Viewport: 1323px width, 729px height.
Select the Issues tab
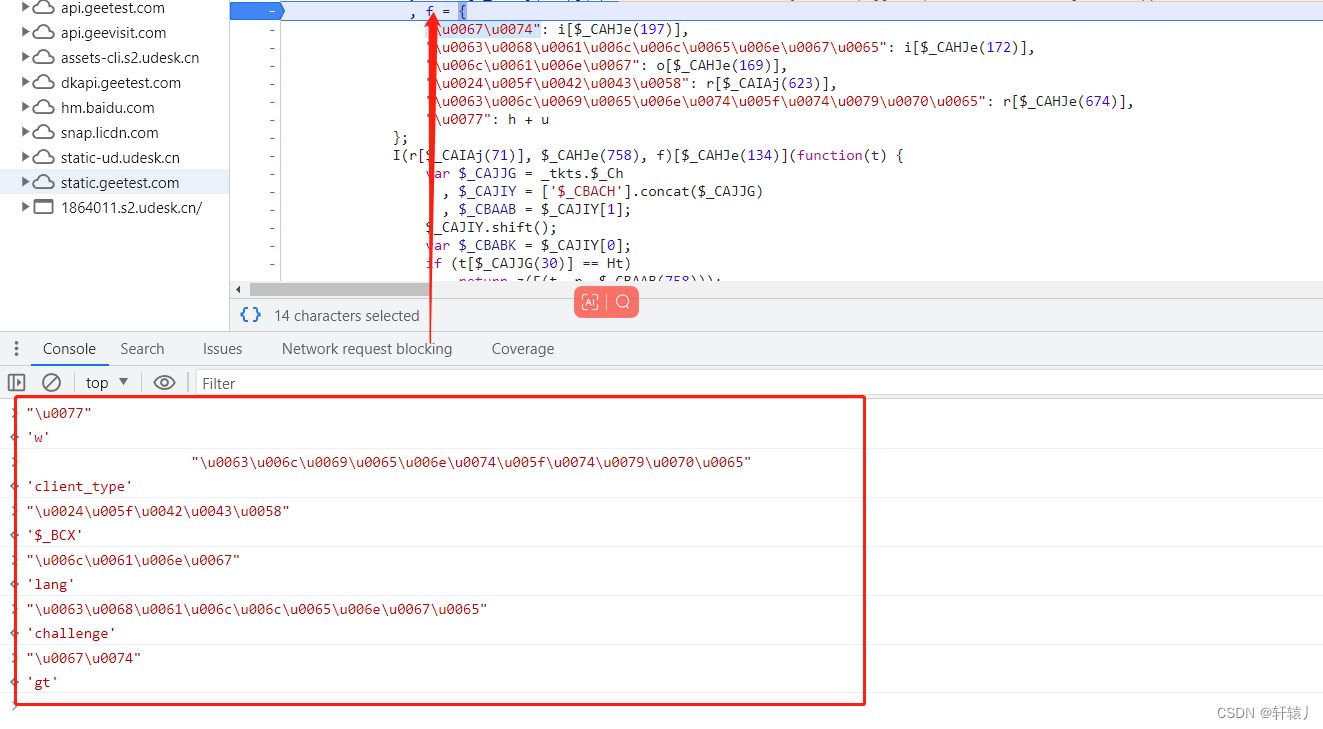coord(222,349)
